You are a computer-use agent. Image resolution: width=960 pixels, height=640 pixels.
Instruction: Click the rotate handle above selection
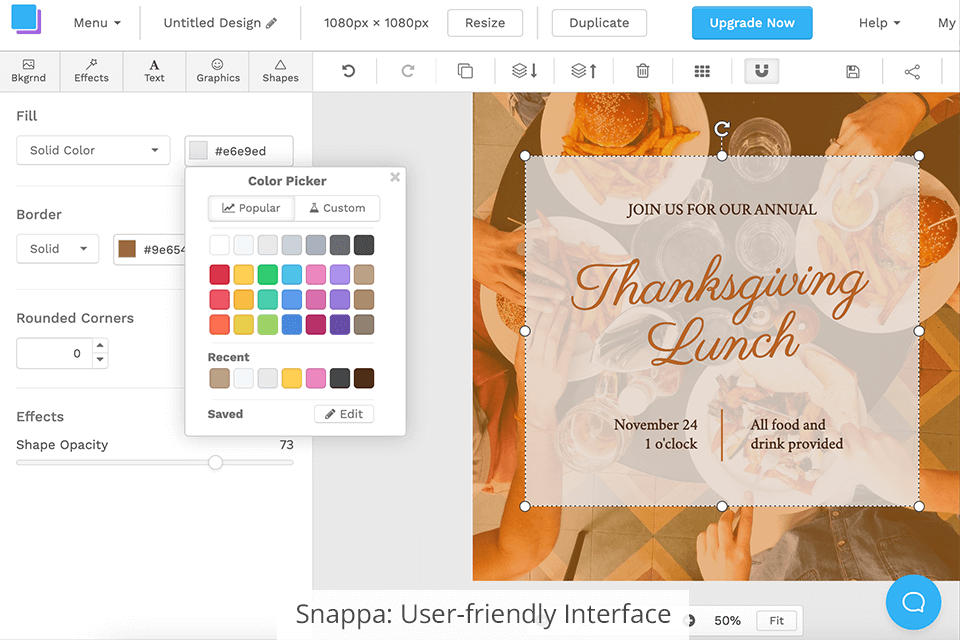tap(722, 129)
